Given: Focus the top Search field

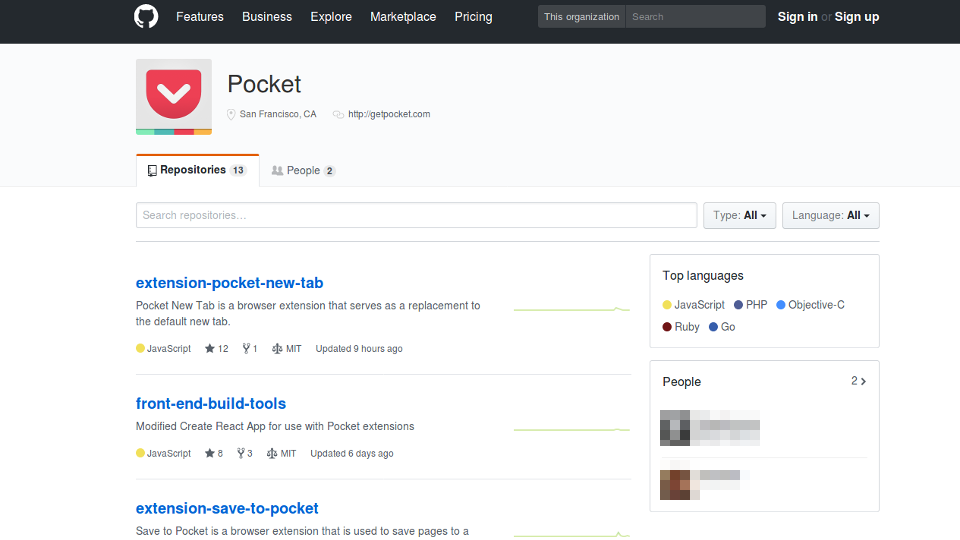Looking at the screenshot, I should [x=696, y=17].
